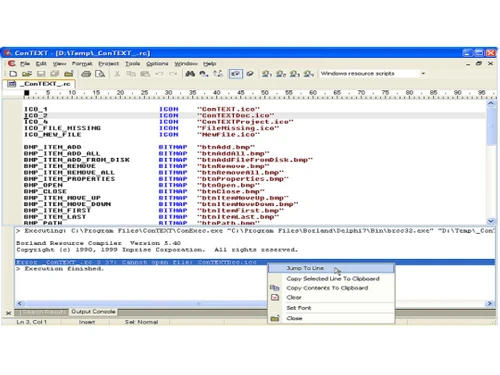Image resolution: width=500 pixels, height=375 pixels.
Task: Open the Tools menu
Action: tap(132, 63)
